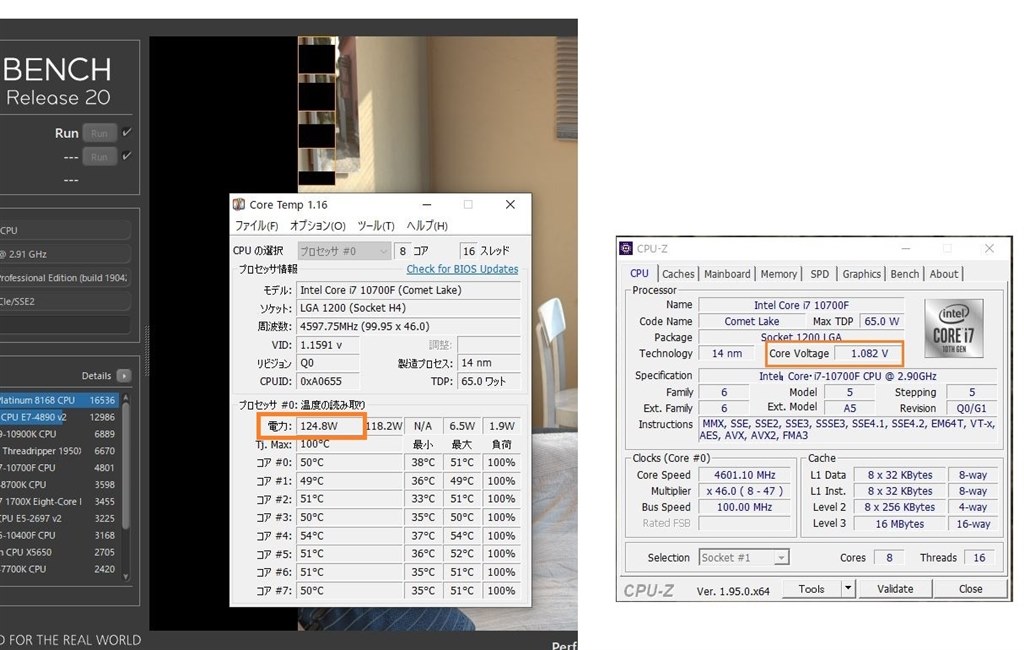Viewport: 1024px width, 650px height.
Task: Select the CPU E7-4890 v2 ranking row
Action: click(x=59, y=417)
